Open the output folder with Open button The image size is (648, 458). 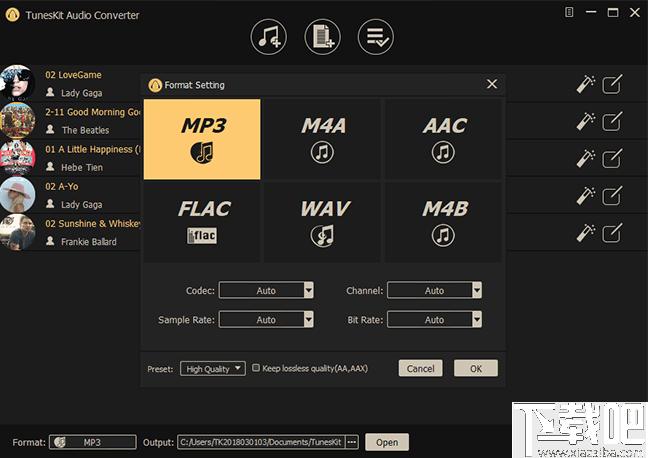(387, 442)
